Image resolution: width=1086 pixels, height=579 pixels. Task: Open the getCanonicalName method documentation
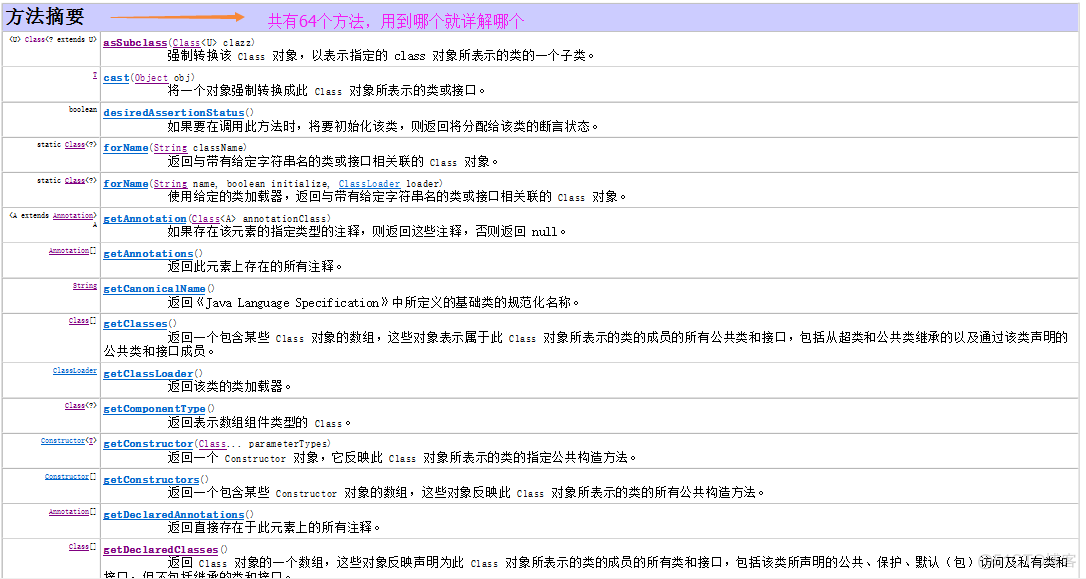156,288
